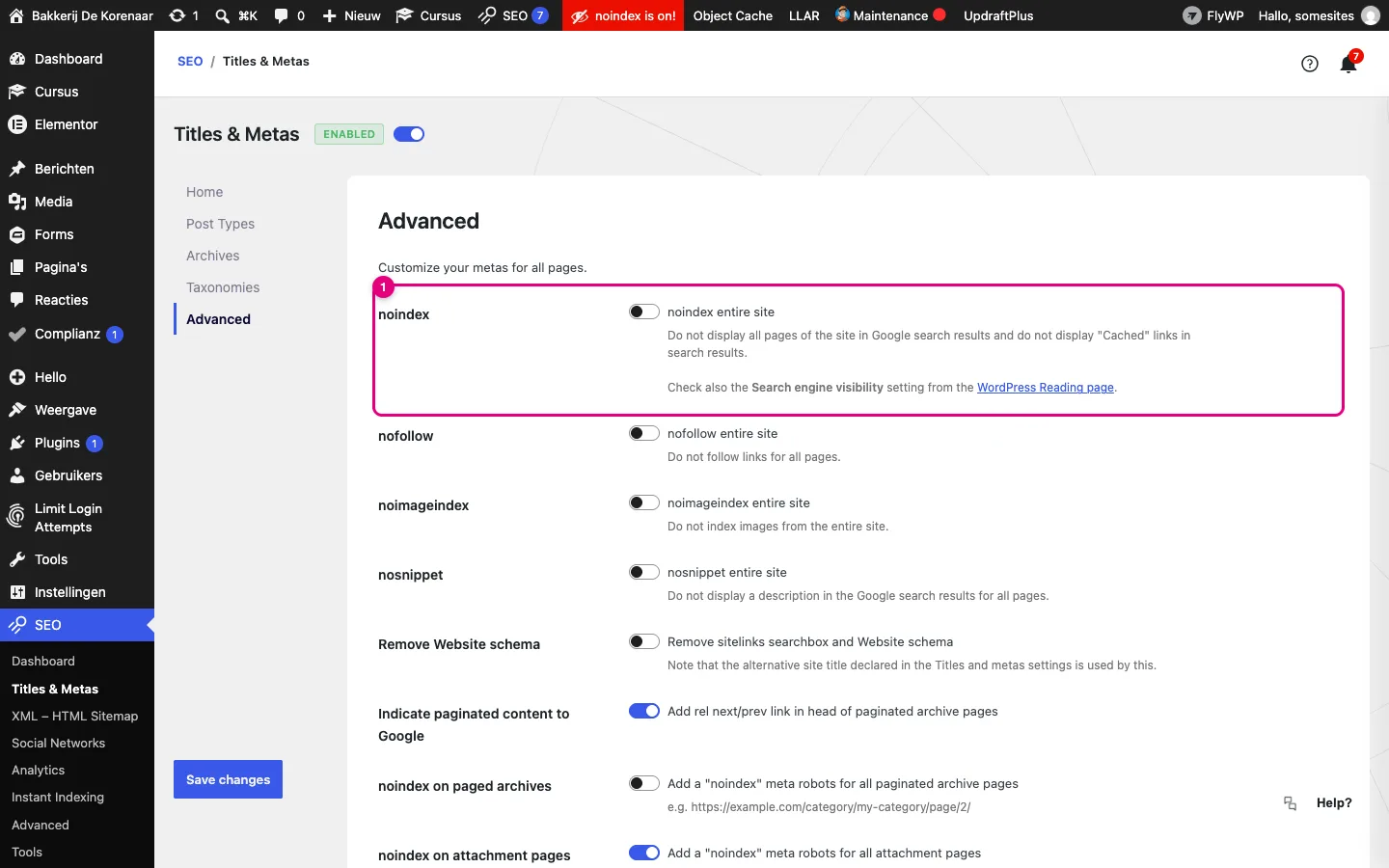Image resolution: width=1389 pixels, height=868 pixels.
Task: Click the Tools wrench icon
Action: [16, 559]
